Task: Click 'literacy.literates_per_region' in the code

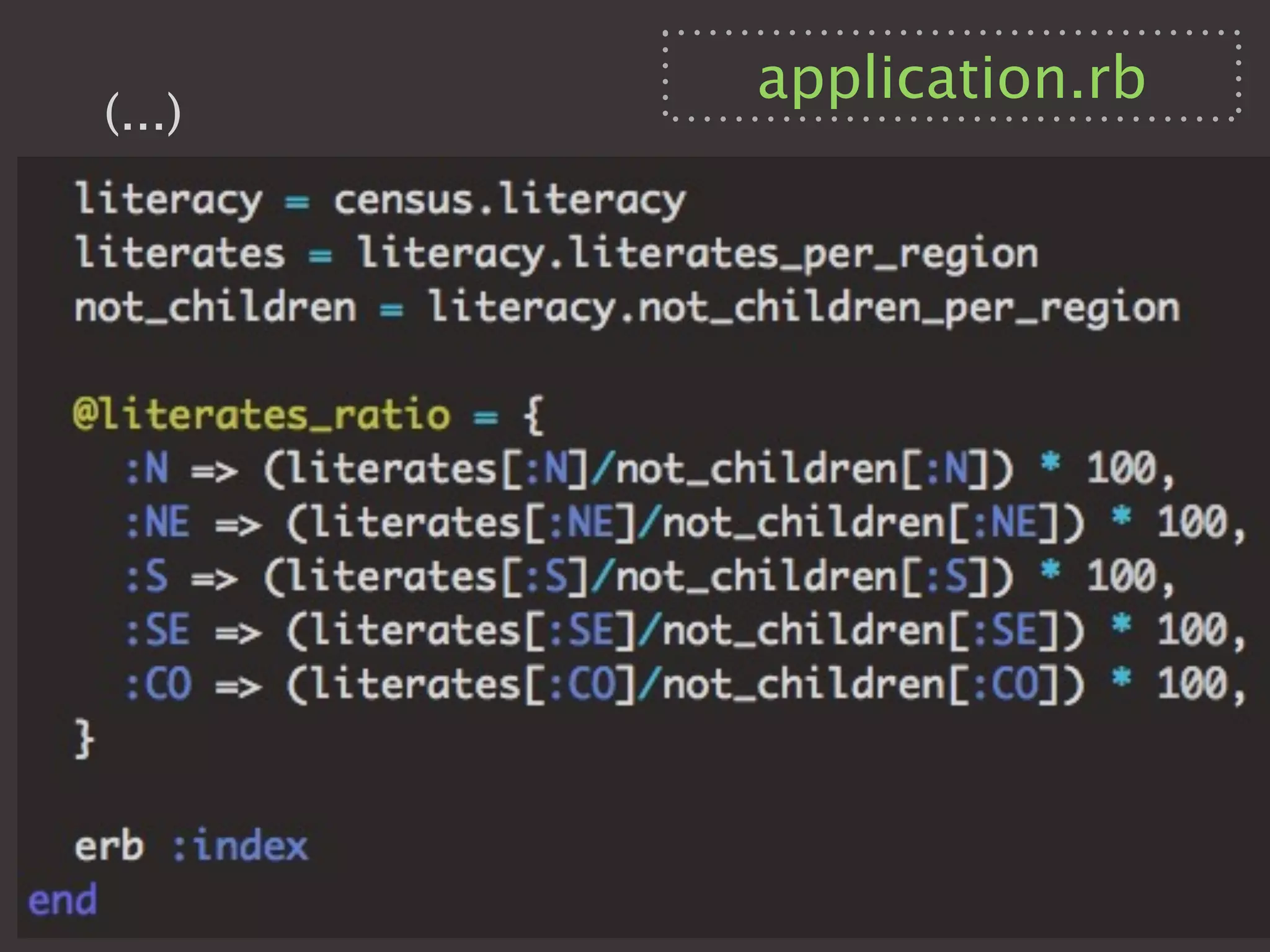Action: (x=698, y=254)
